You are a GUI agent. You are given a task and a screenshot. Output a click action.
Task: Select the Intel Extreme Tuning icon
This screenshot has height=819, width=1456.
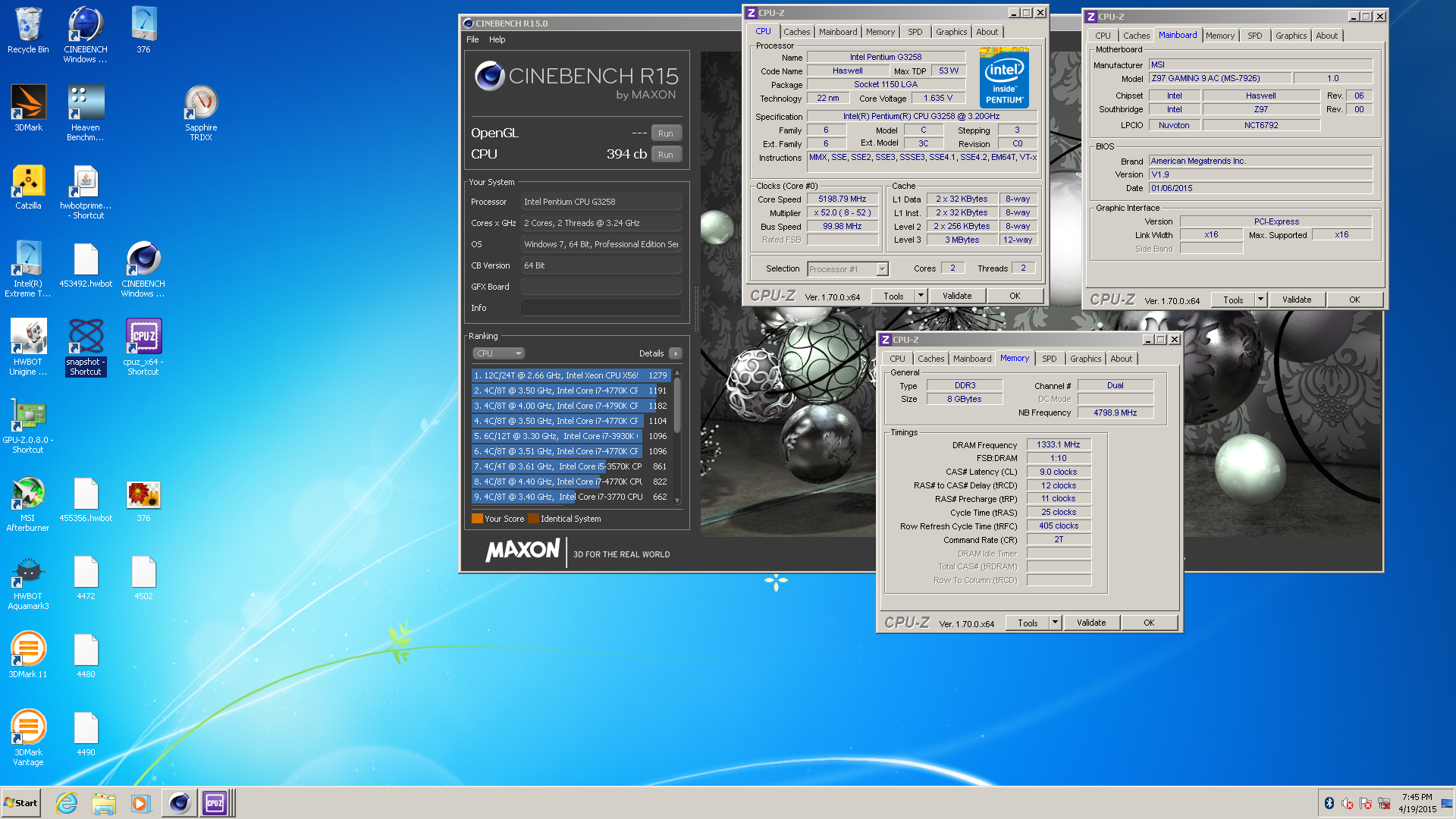pos(28,269)
